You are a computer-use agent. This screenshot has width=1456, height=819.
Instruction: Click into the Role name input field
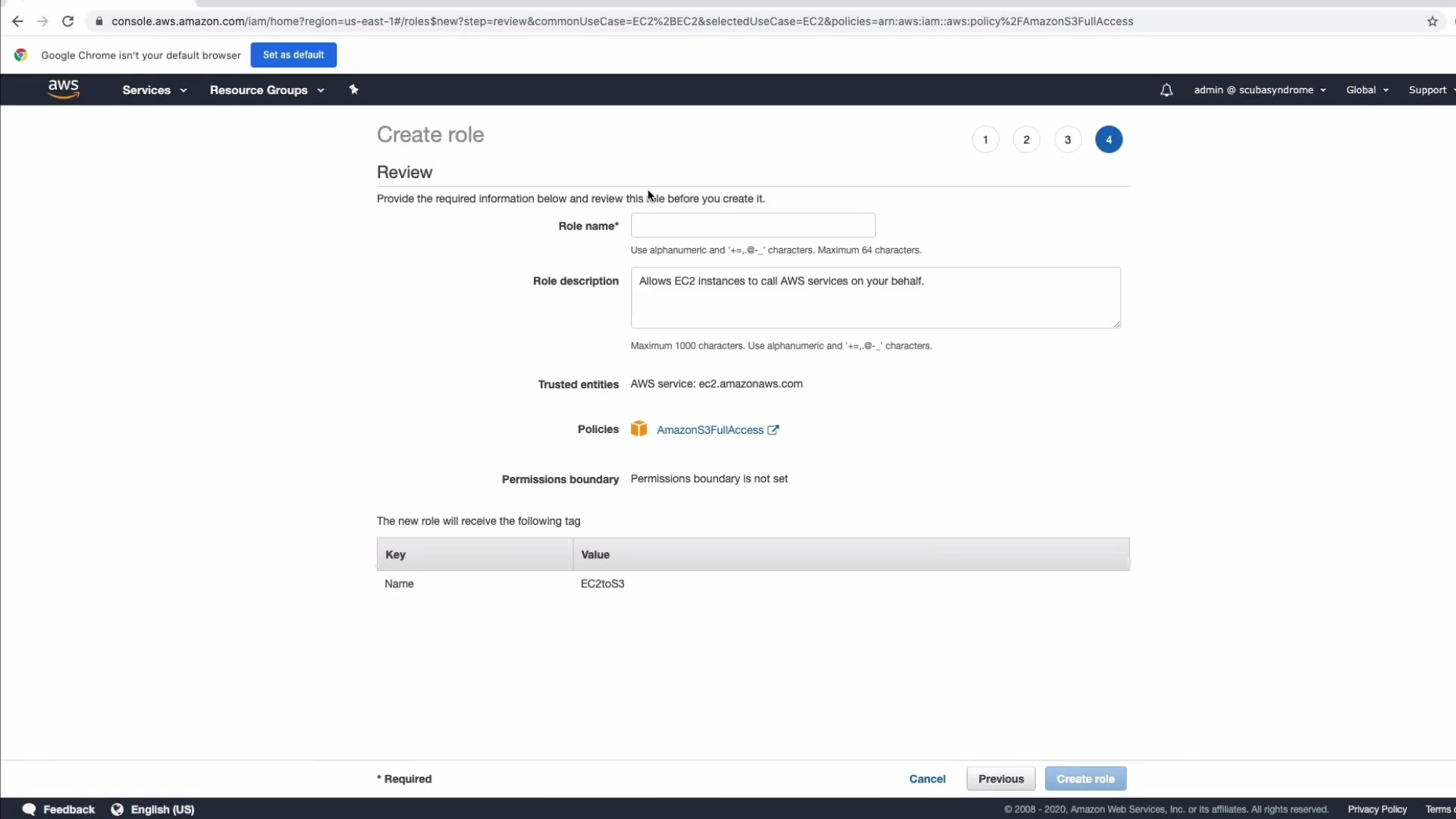coord(753,225)
